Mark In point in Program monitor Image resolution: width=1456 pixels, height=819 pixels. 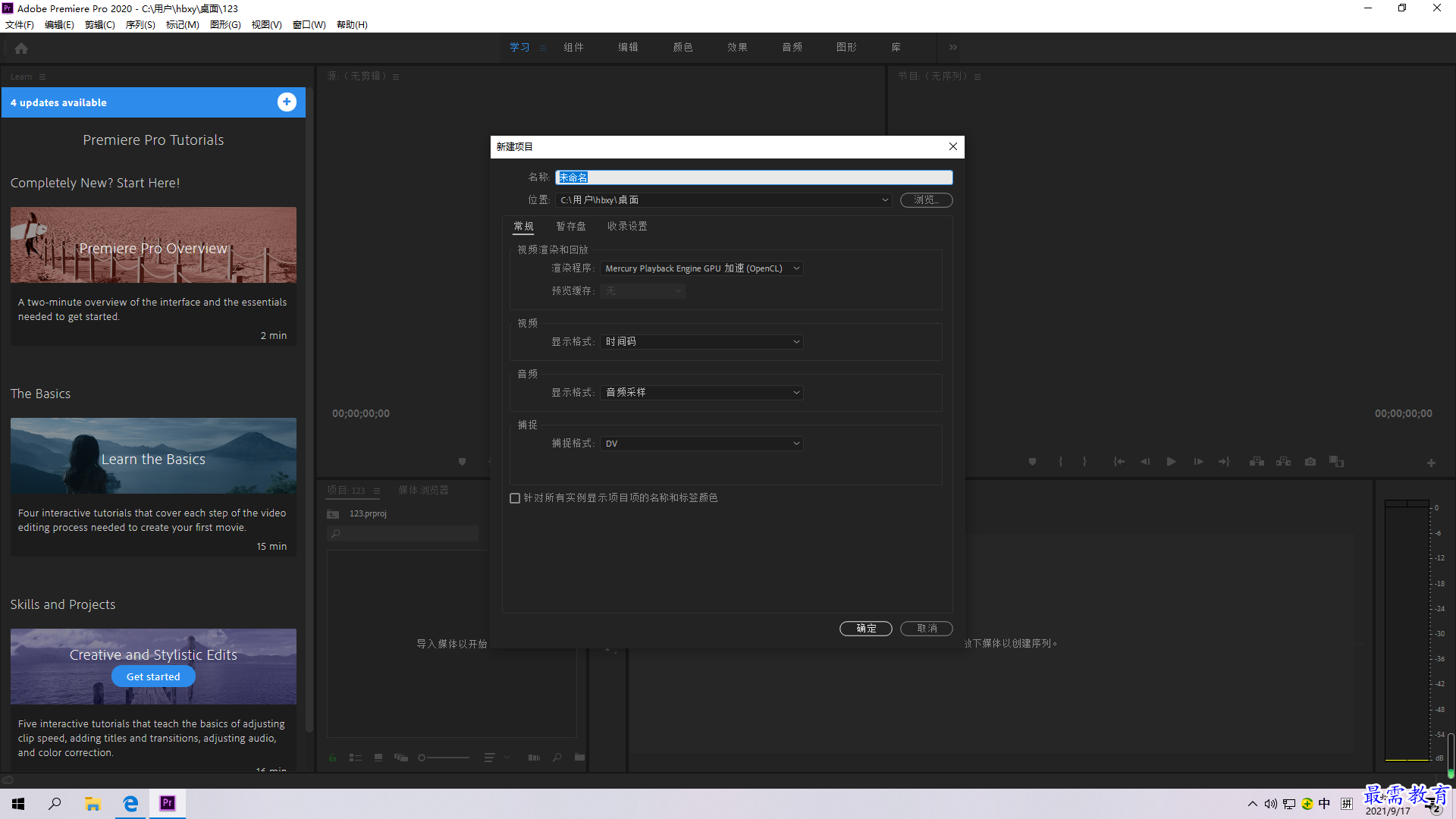coord(1060,462)
